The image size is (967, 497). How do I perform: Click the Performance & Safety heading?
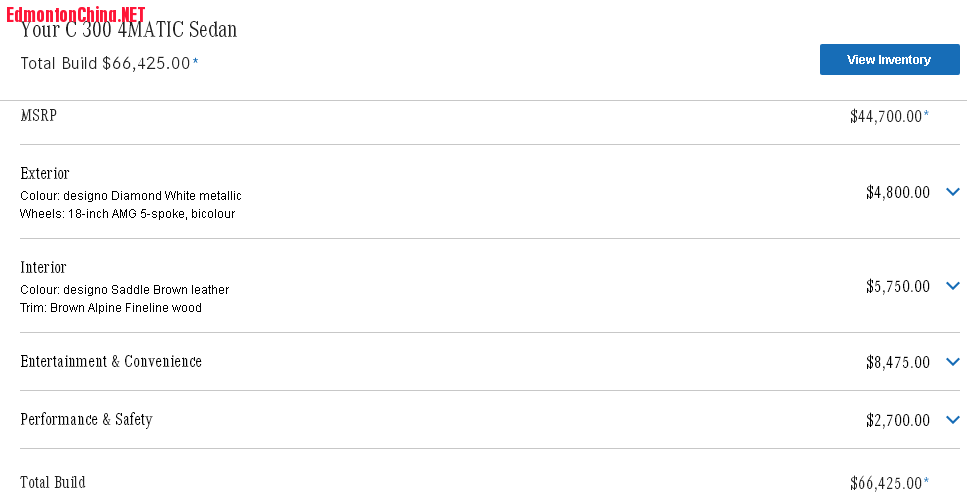86,419
